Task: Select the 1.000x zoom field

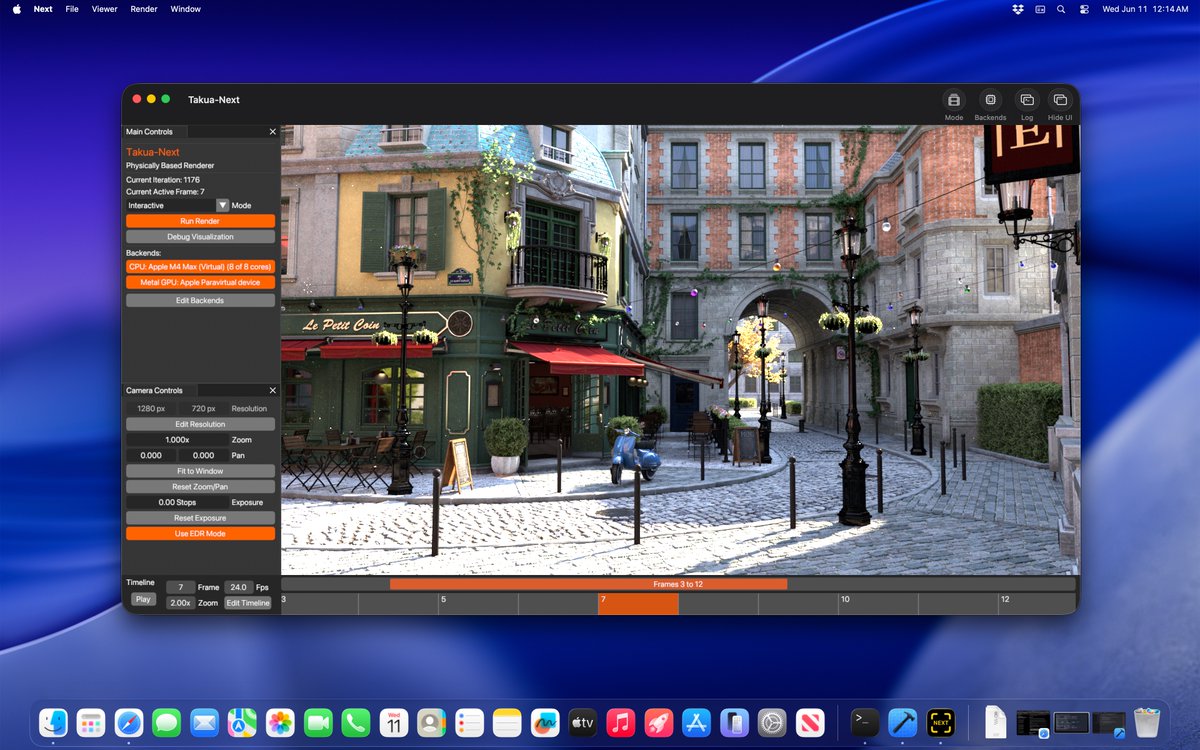Action: [177, 440]
